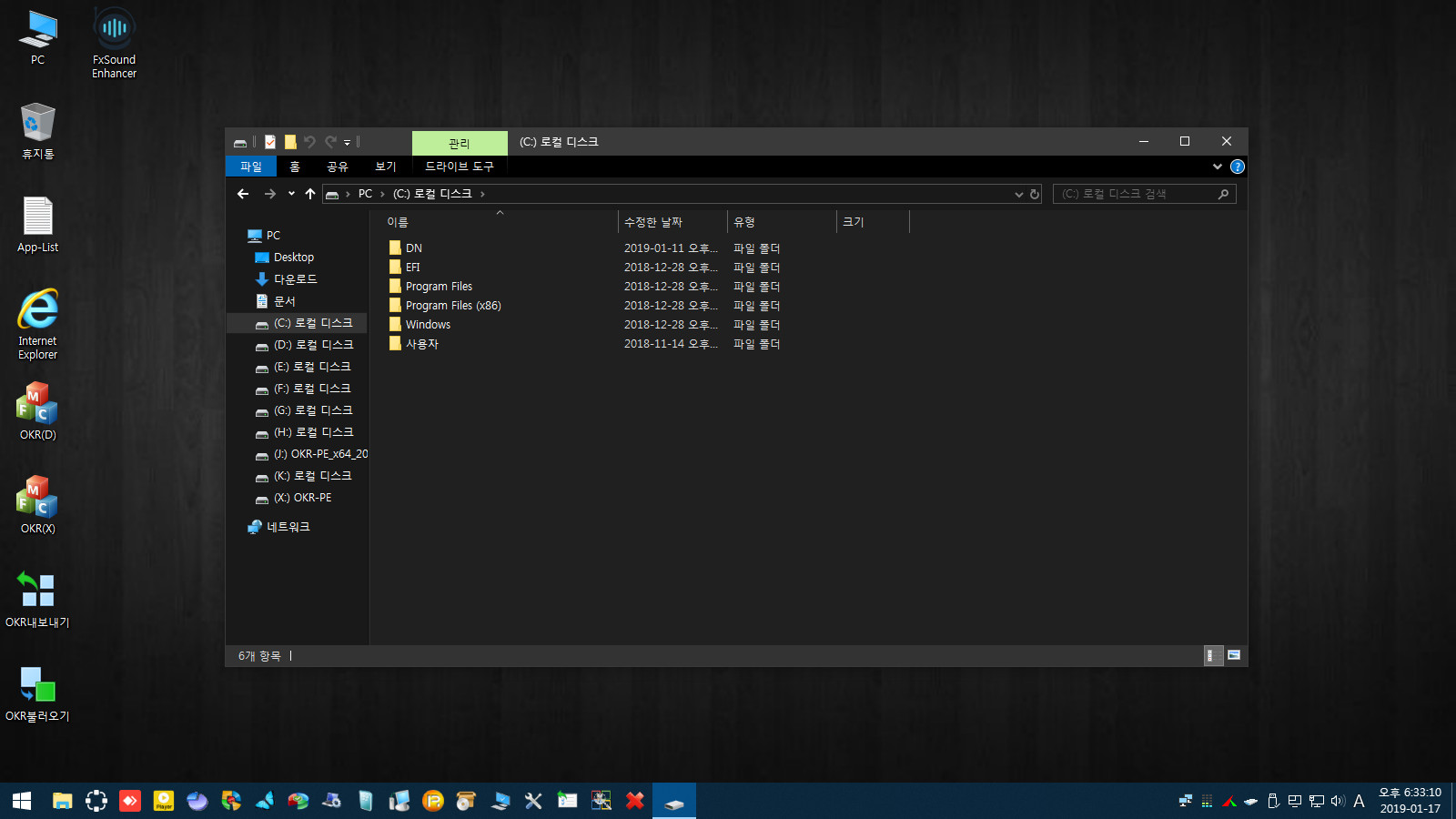Select (X:) OKR-PE drive in navigation pane

click(293, 498)
